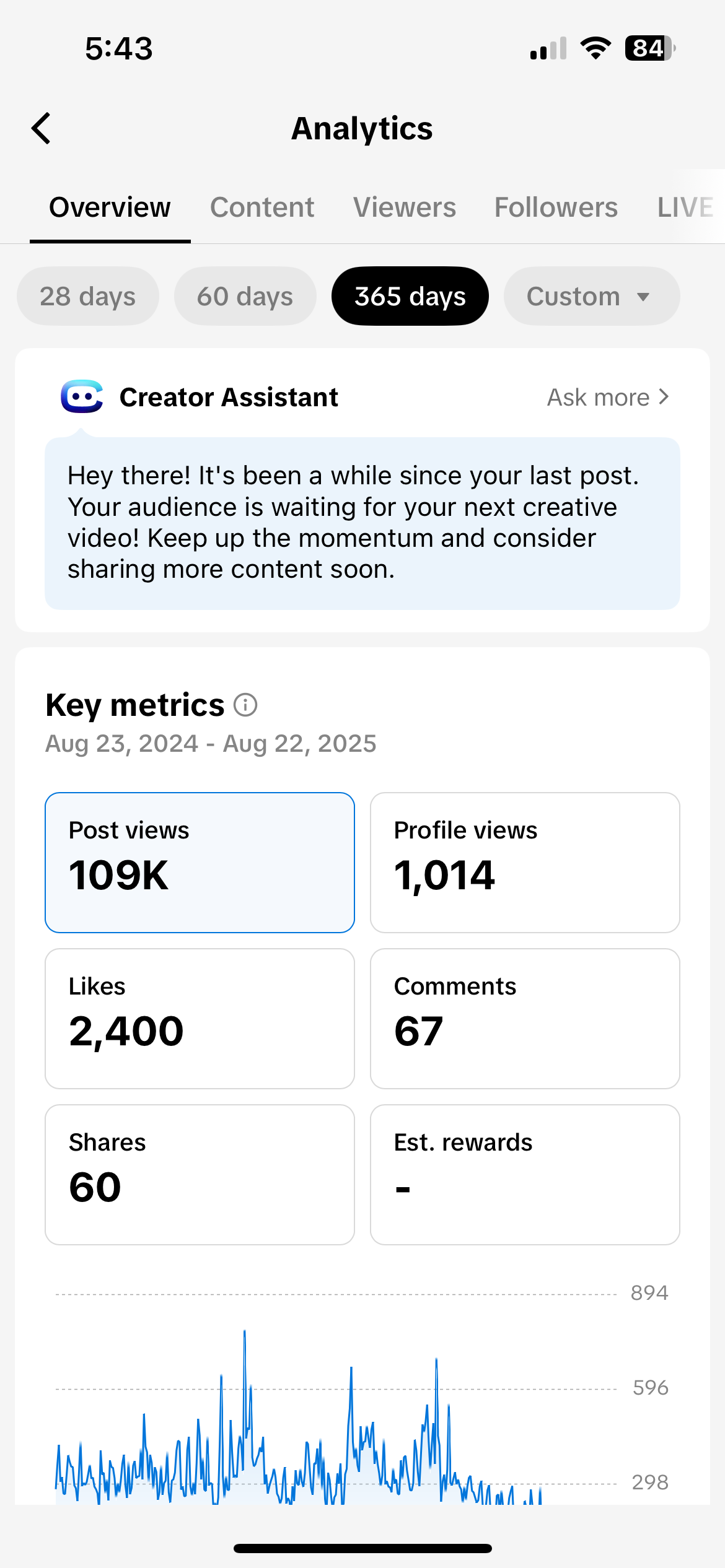Tap the battery indicator icon
Screen dimensions: 725x1568
tap(649, 48)
